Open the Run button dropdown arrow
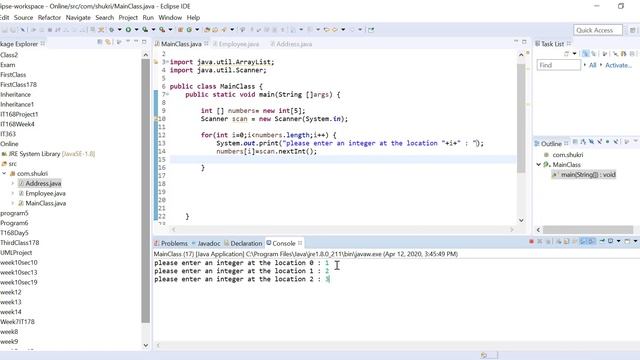 pos(136,29)
